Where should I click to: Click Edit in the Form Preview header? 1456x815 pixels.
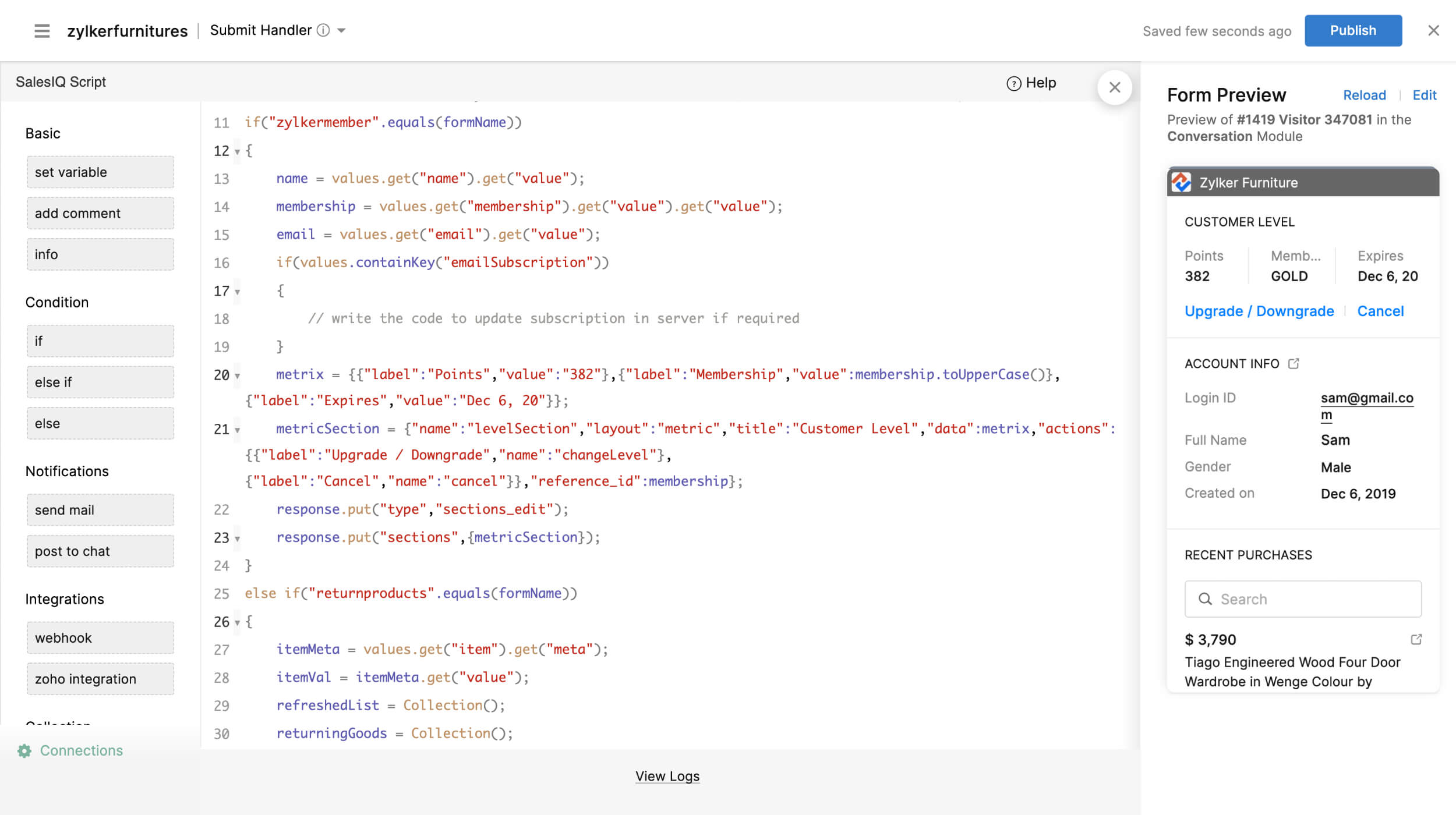1425,95
